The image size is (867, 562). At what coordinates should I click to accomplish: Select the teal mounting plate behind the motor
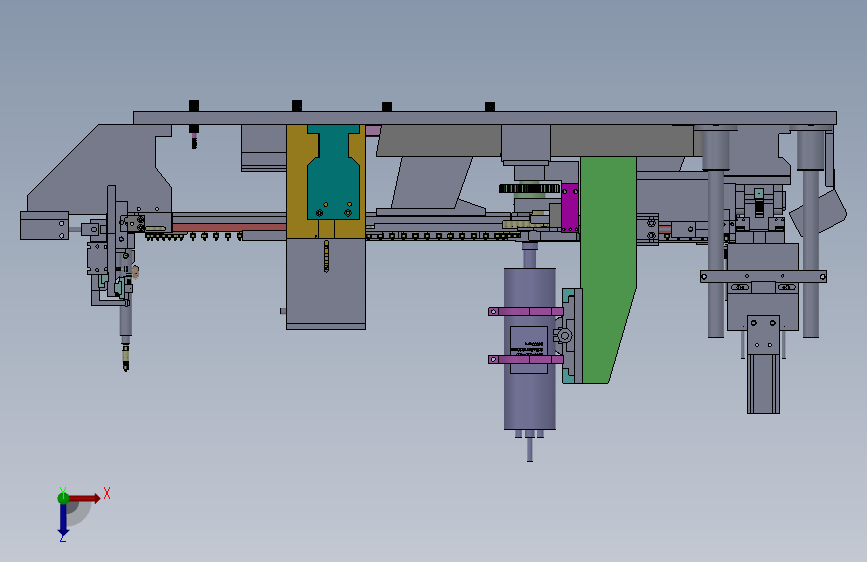[570, 336]
